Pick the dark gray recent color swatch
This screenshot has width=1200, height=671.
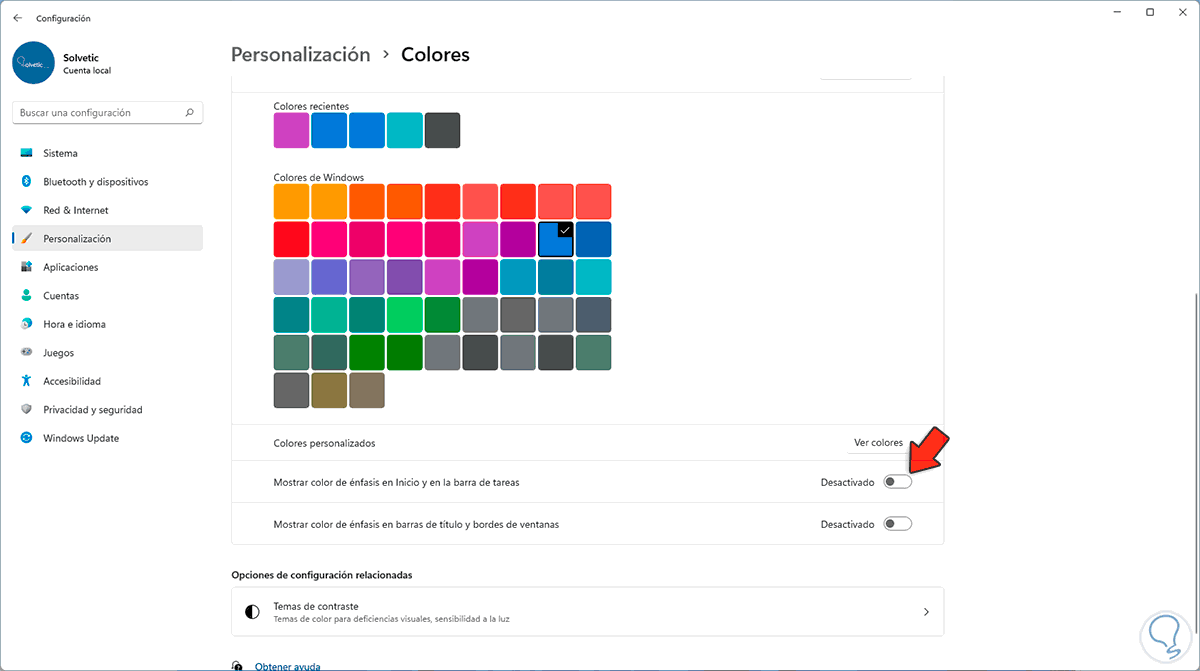(x=442, y=131)
